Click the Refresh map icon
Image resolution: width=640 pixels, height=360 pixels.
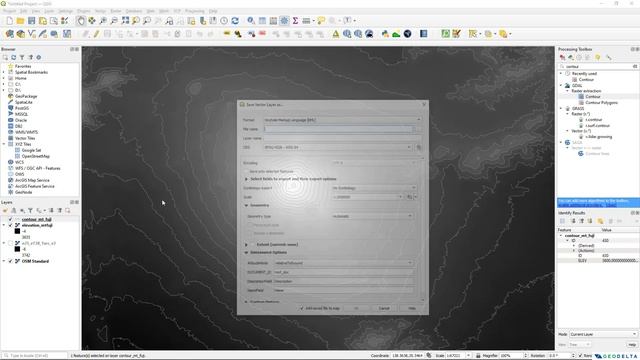pos(235,21)
